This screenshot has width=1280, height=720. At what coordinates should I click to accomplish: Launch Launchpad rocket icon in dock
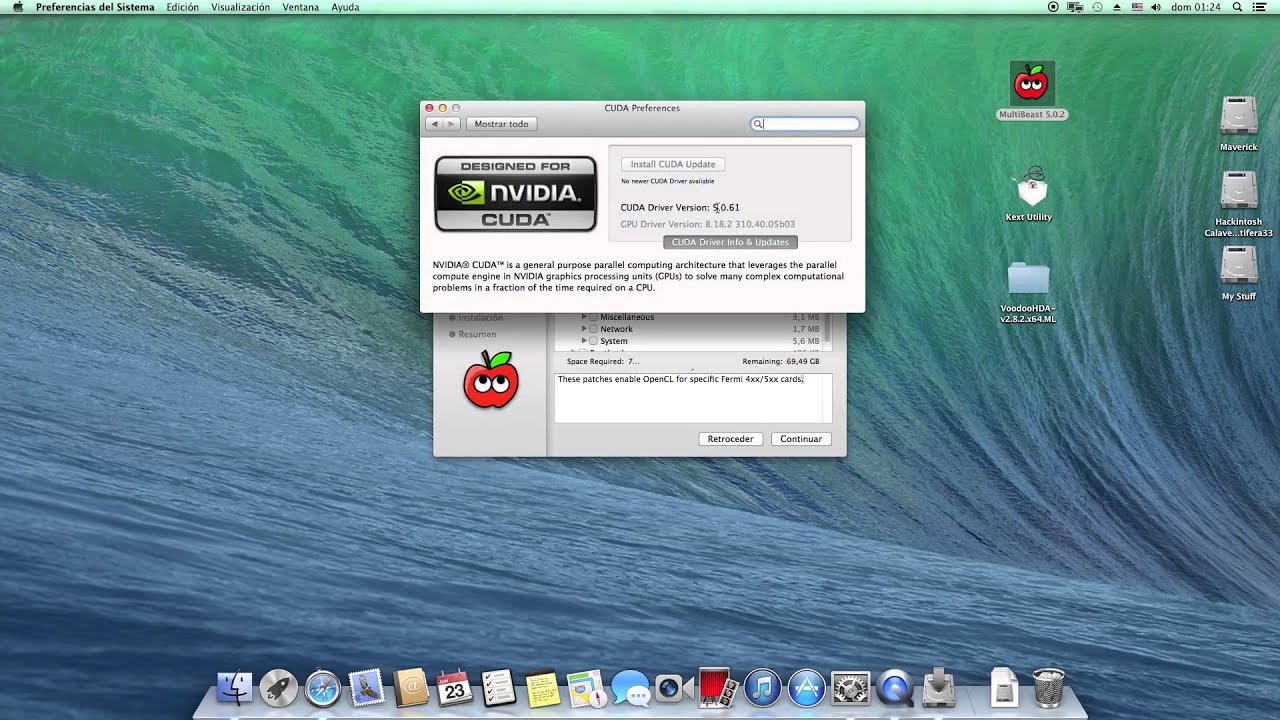click(x=278, y=687)
